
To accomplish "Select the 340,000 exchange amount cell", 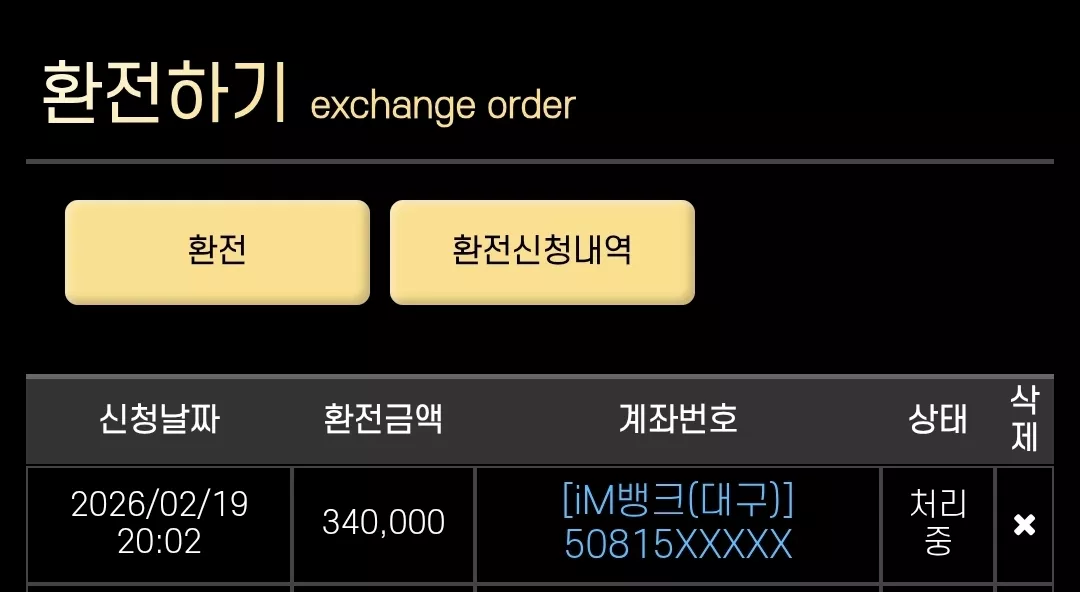I will pos(384,522).
